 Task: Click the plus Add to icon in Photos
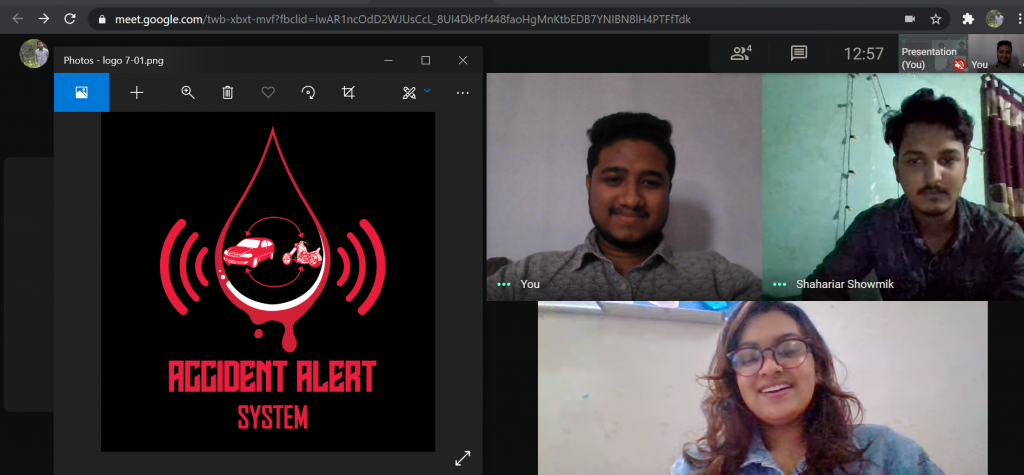coord(137,92)
